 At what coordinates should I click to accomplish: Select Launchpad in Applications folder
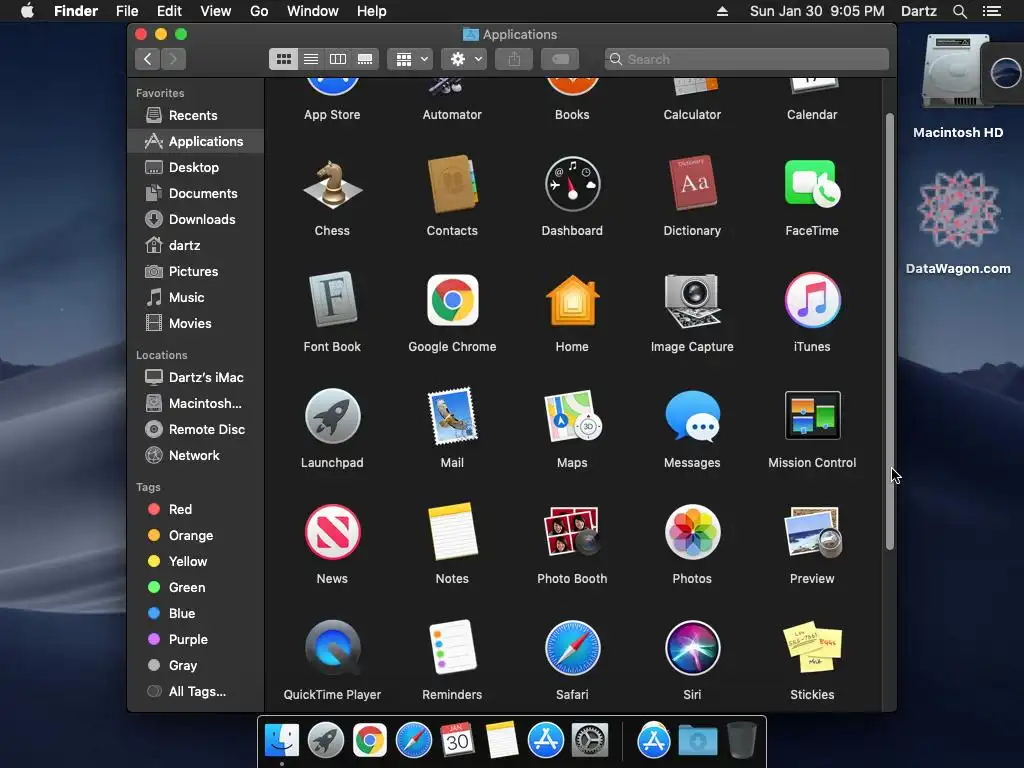coord(332,417)
